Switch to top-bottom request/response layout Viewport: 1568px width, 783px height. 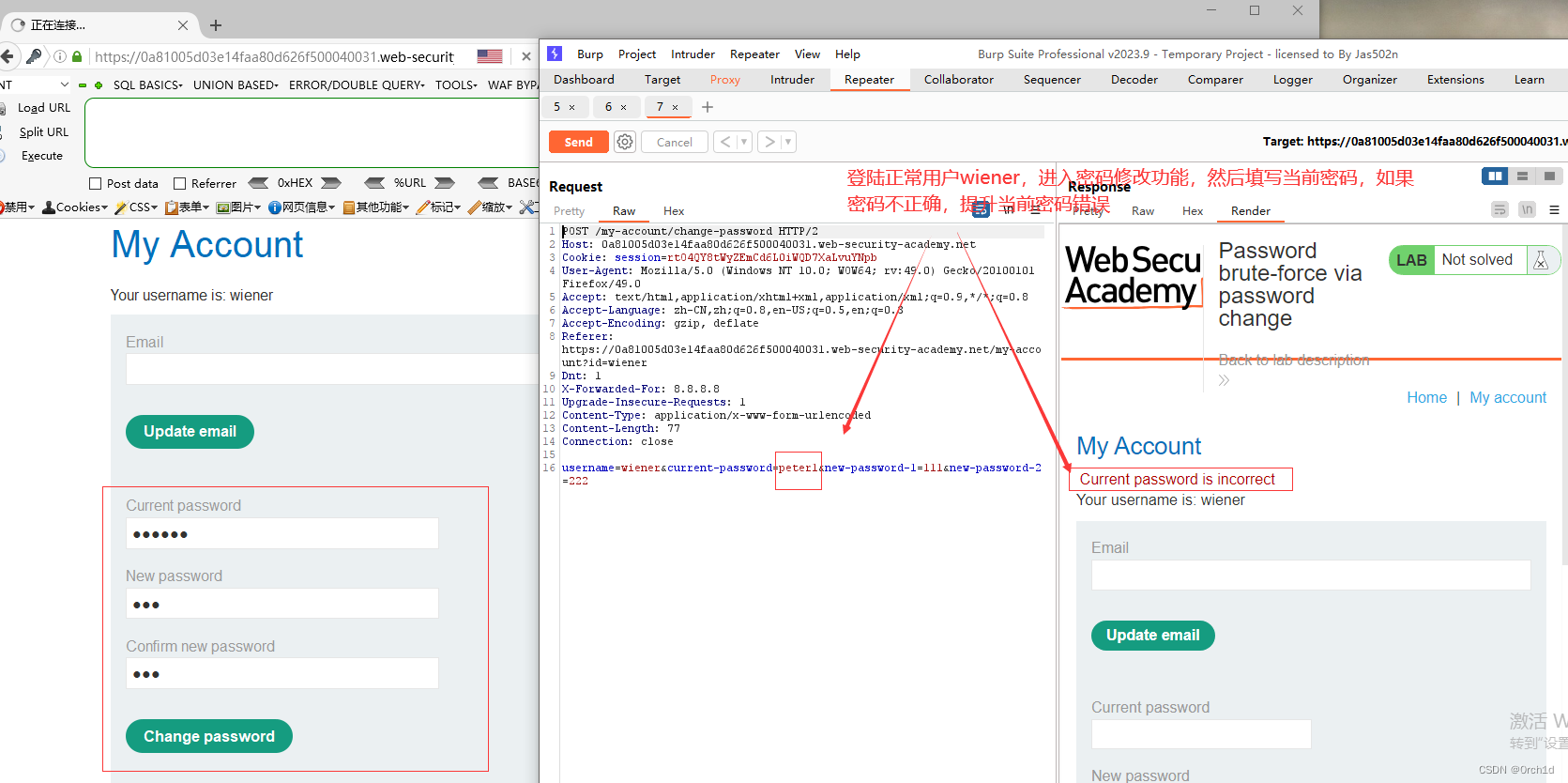coord(1522,176)
